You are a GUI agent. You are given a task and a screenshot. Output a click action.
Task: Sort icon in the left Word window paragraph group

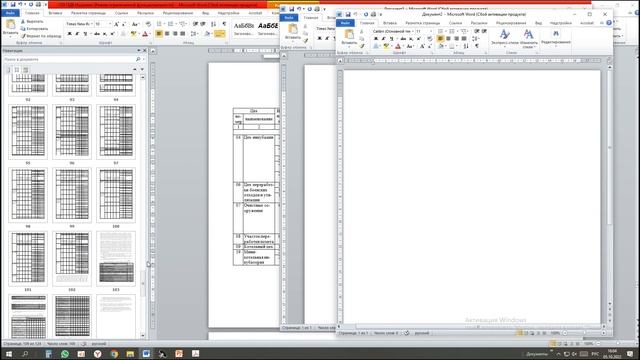(x=213, y=24)
